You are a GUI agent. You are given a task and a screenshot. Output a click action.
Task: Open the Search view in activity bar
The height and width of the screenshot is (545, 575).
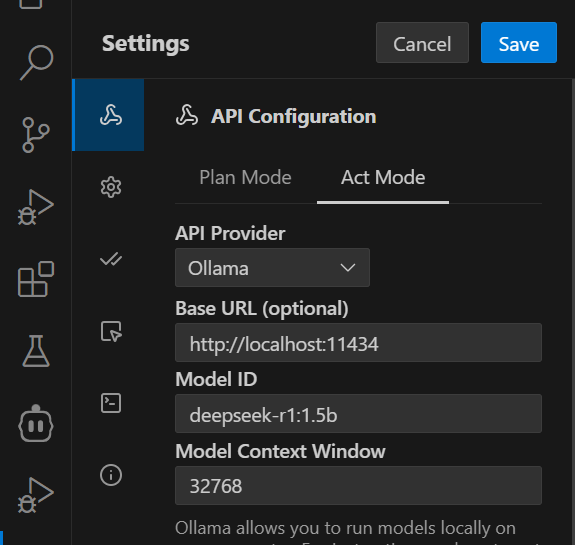point(36,62)
